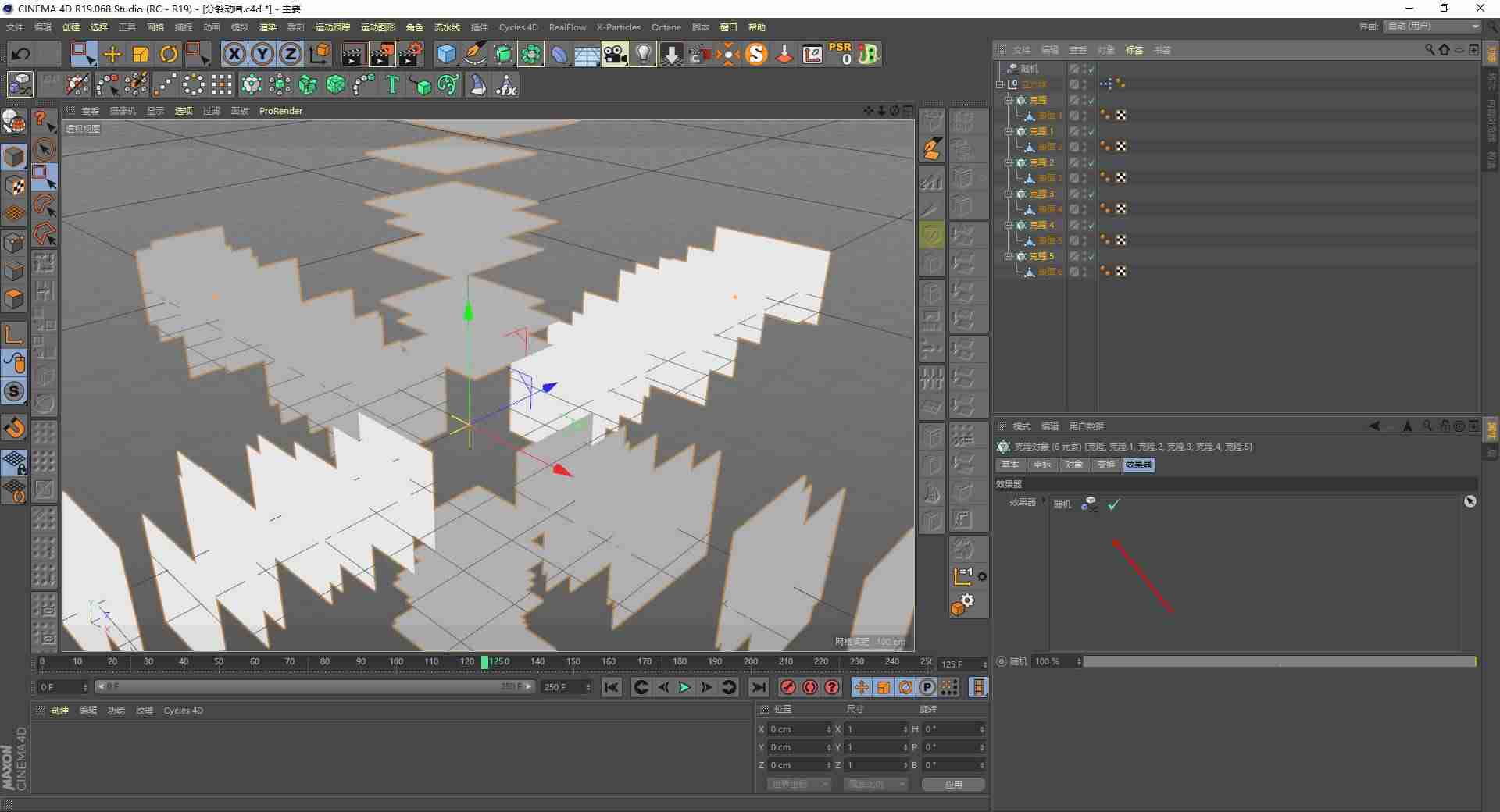Add a Cube primitive object
The height and width of the screenshot is (812, 1500).
[446, 54]
